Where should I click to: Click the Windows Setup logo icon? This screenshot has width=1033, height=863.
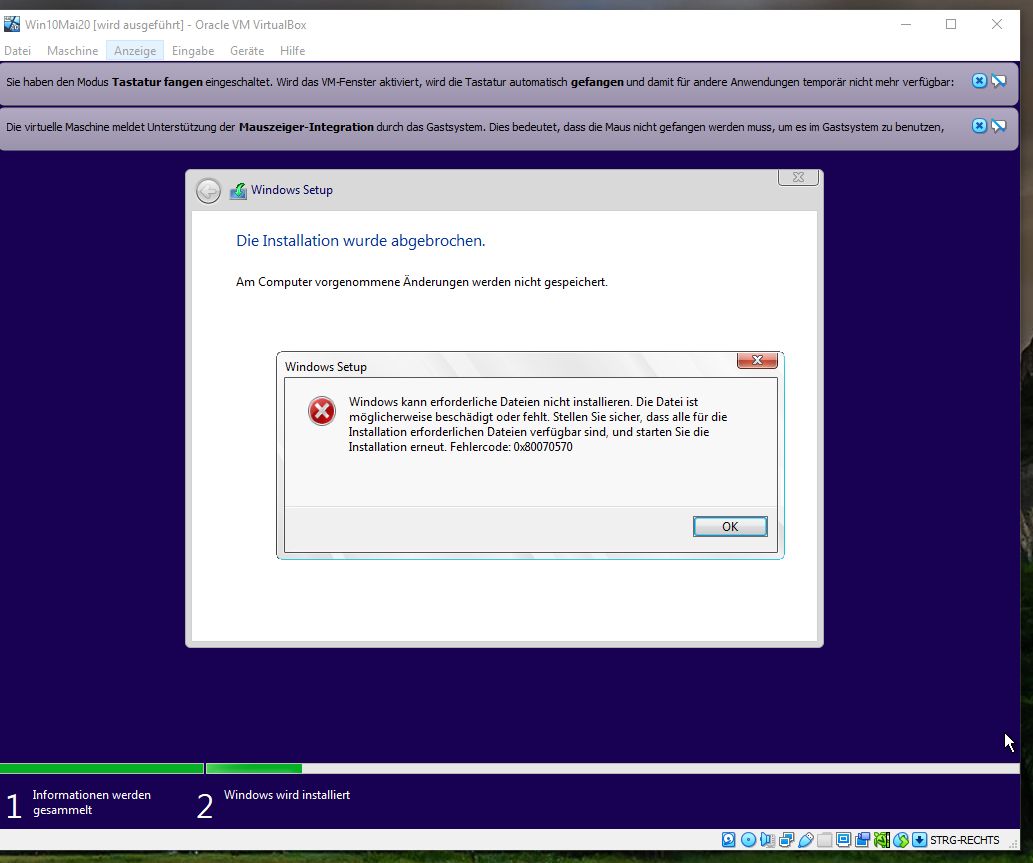click(x=237, y=190)
